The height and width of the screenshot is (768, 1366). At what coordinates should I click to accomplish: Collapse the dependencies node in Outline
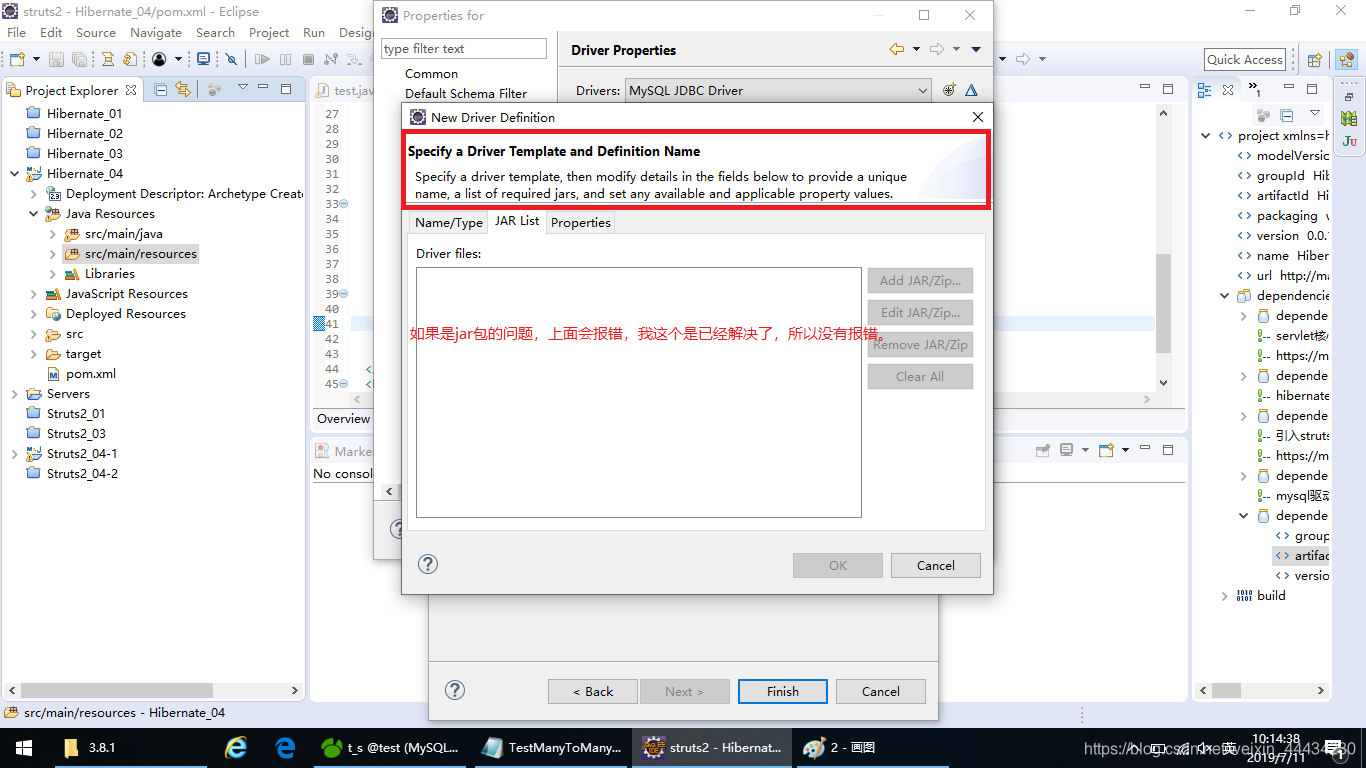(x=1225, y=295)
